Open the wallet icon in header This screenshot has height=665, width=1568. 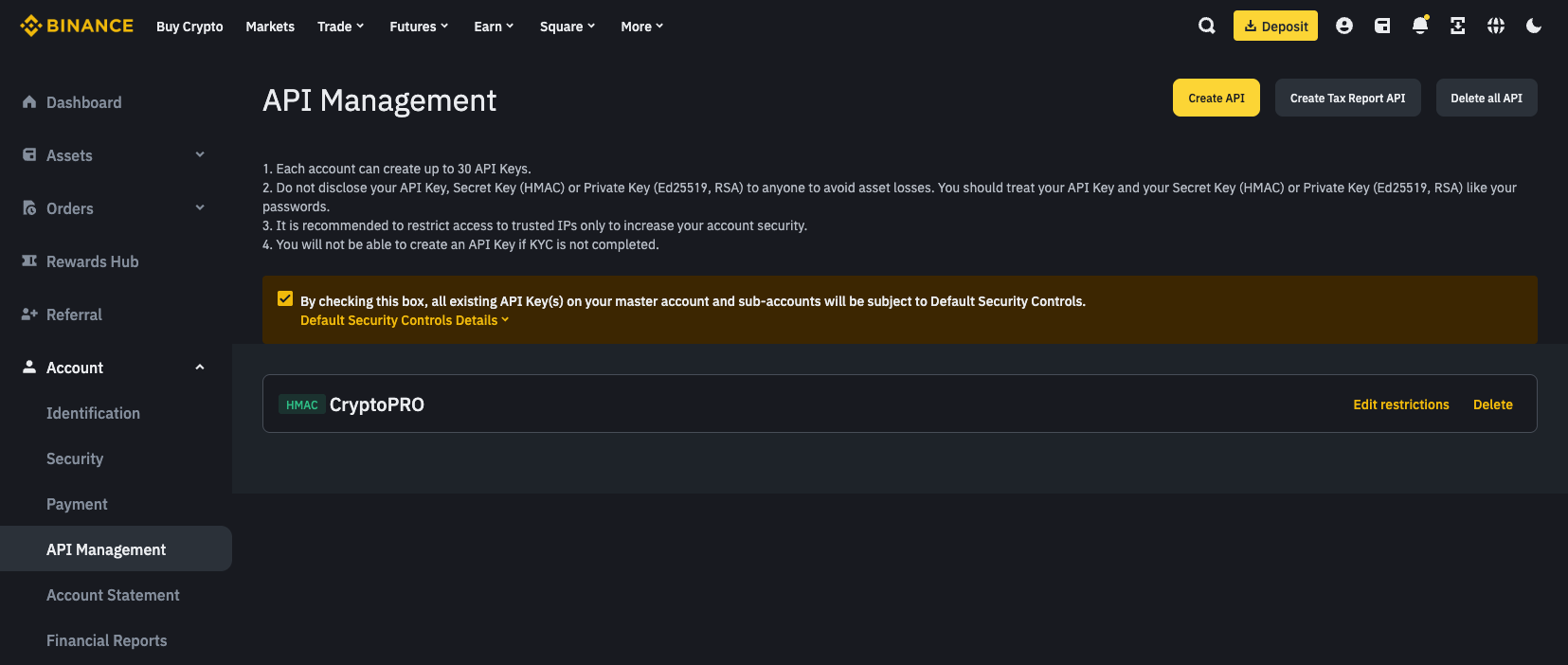tap(1382, 26)
